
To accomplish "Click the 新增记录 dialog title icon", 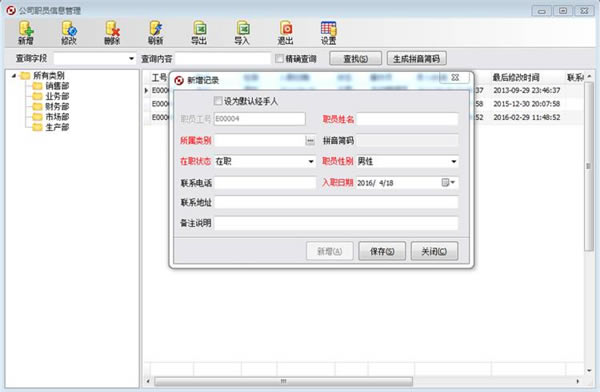I will [179, 80].
